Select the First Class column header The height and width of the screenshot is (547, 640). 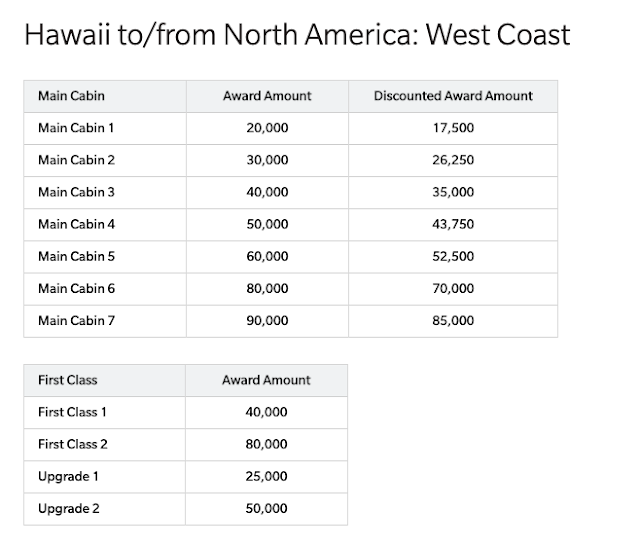click(x=67, y=380)
